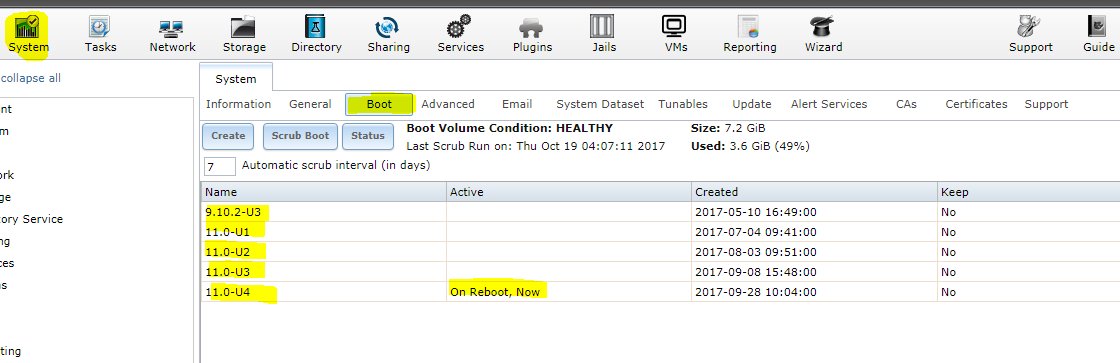Select the 11.0-U1 boot environment
The width and height of the screenshot is (1120, 363).
point(227,232)
